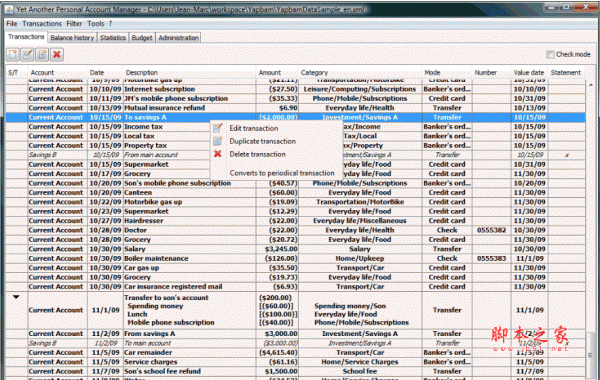Screen dimensions: 600x380
Task: Click the Leisure/Computing/Subscriptions category cell
Action: (360, 89)
